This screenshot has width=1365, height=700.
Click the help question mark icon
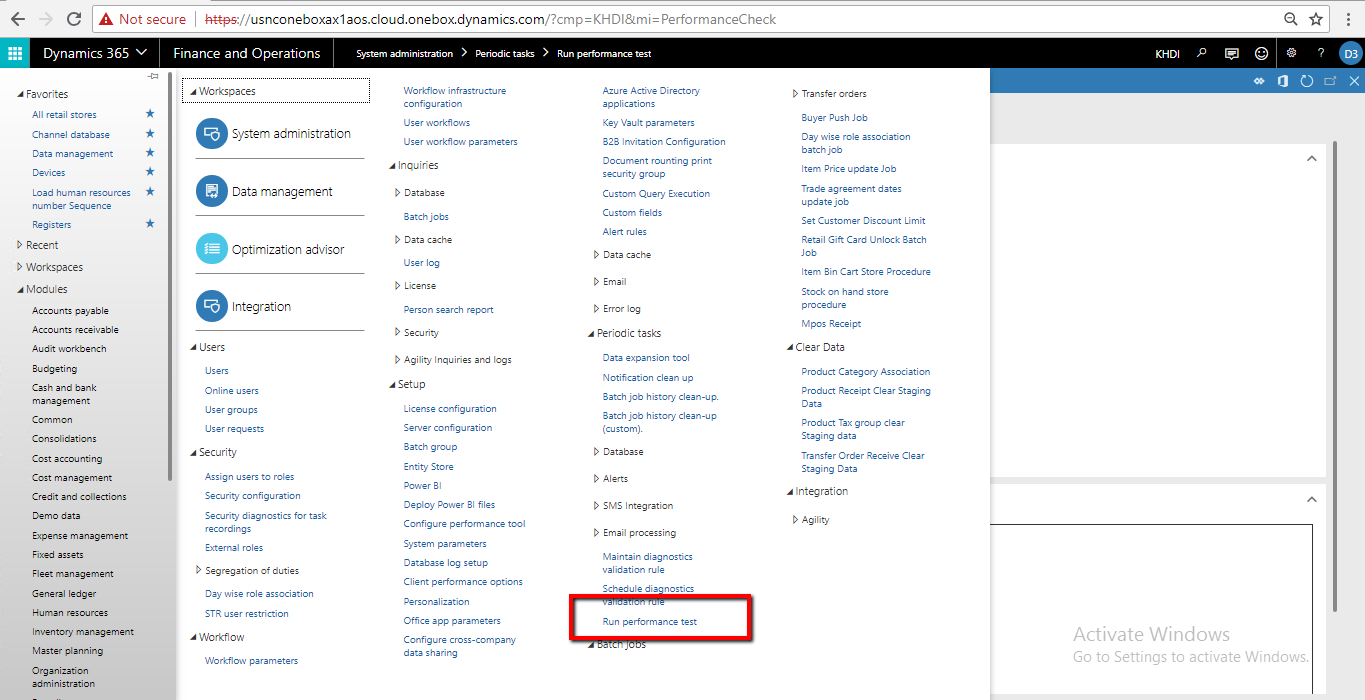[x=1321, y=53]
